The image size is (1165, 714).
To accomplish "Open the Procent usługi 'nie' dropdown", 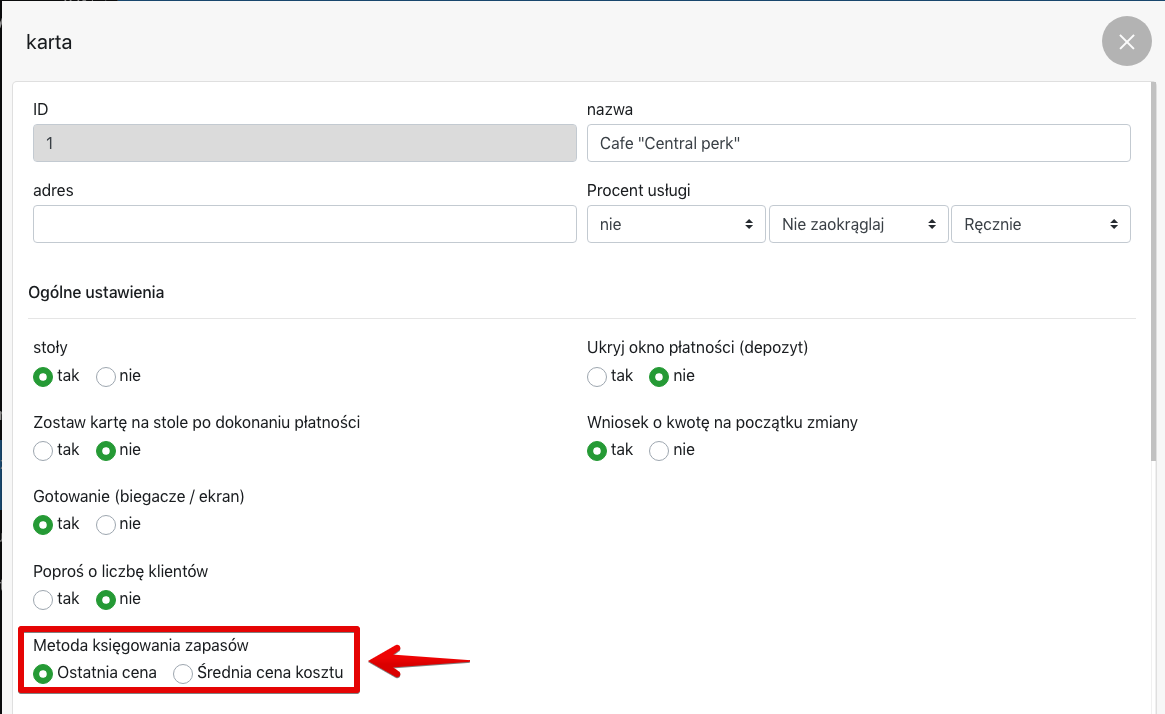I will [676, 224].
